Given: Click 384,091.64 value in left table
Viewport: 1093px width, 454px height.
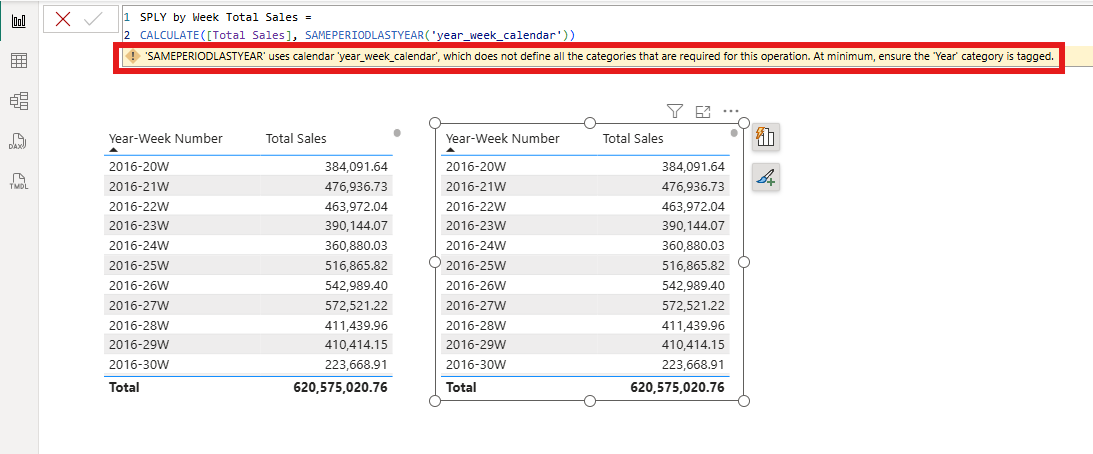Looking at the screenshot, I should coord(356,167).
